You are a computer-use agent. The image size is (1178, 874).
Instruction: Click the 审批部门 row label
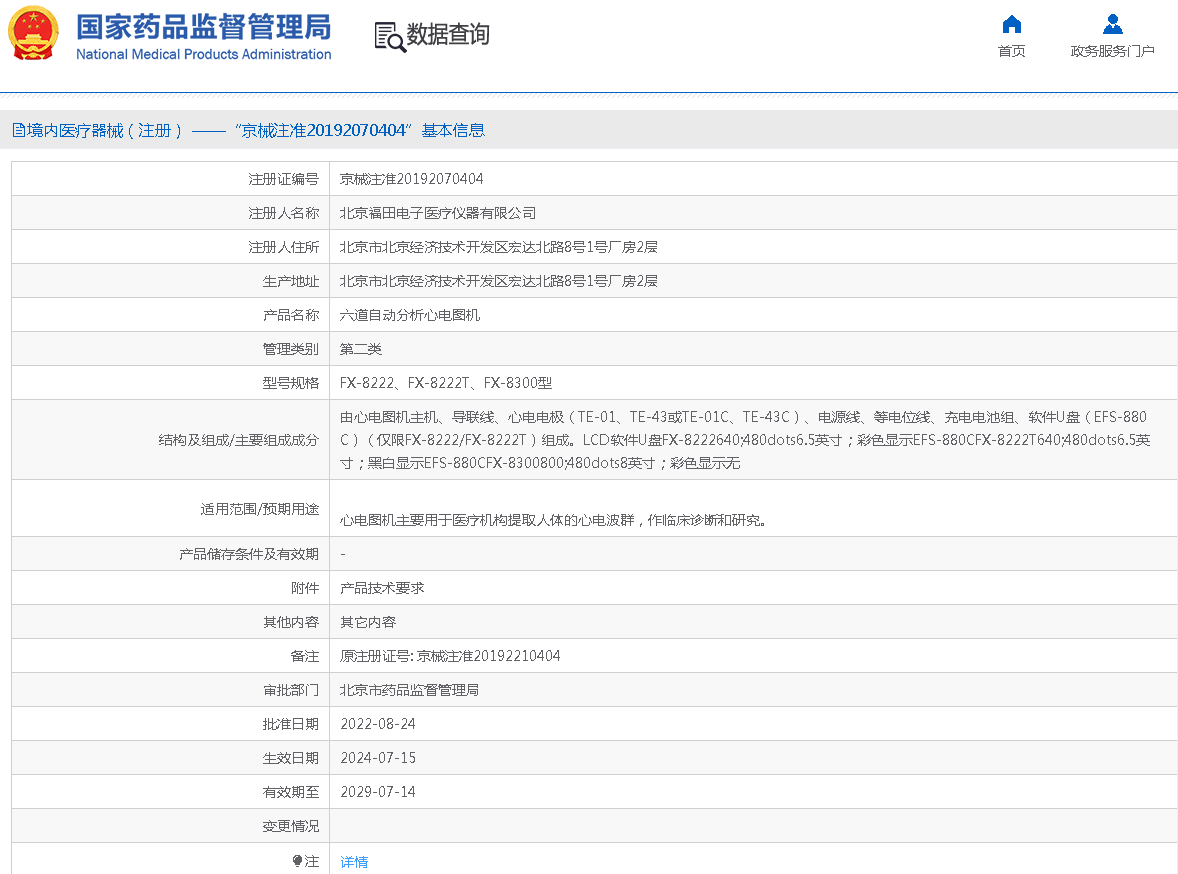[291, 690]
